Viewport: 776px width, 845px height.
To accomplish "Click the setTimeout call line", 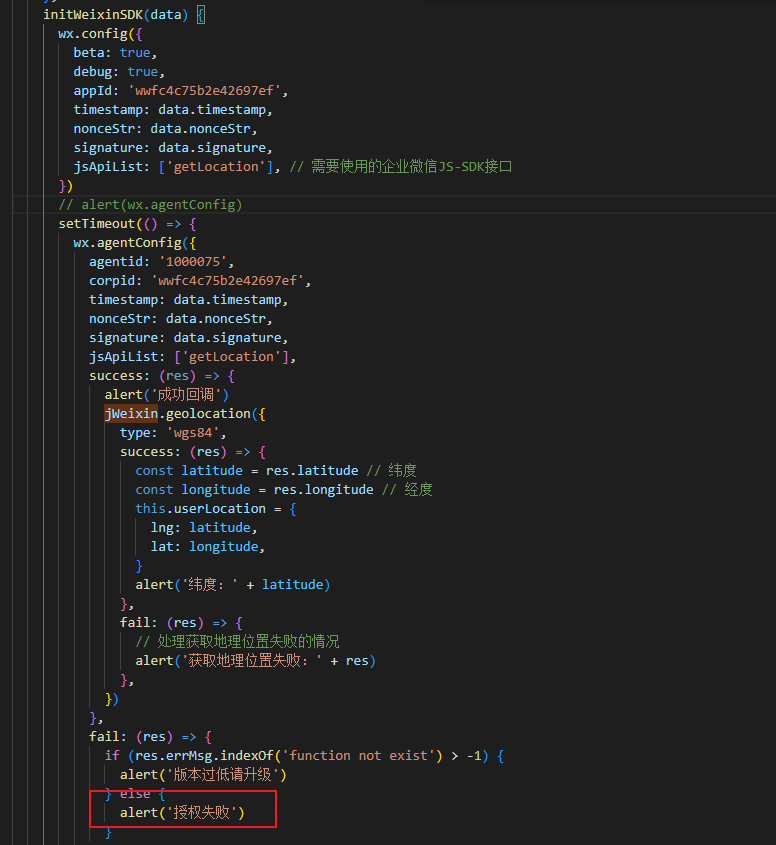I will coord(127,224).
